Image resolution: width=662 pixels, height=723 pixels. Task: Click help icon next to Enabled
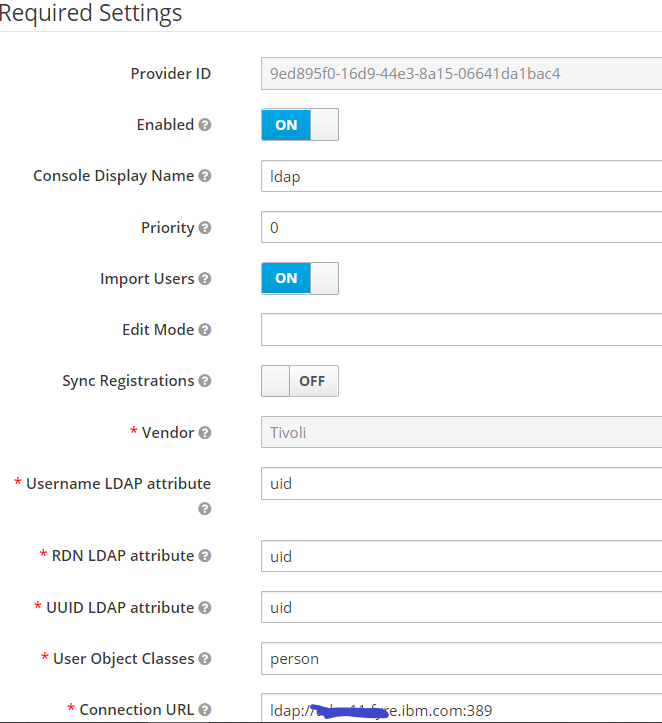(205, 124)
